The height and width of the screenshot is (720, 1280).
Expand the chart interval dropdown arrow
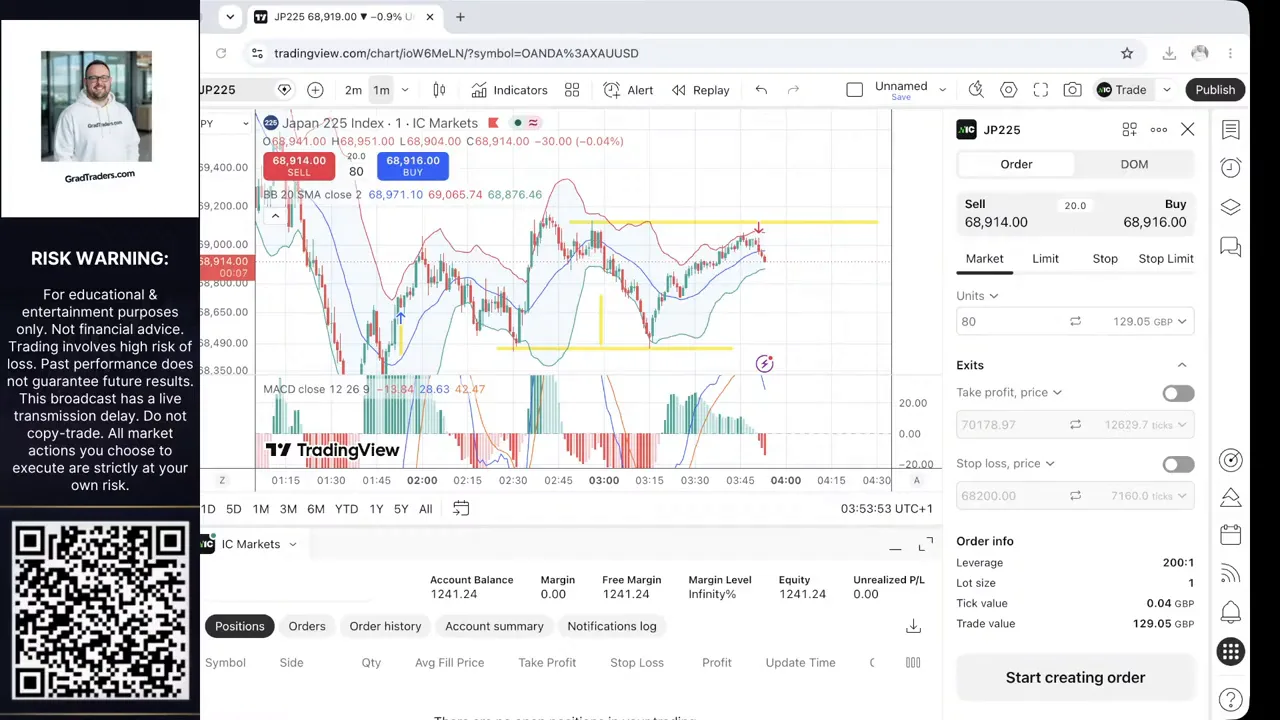click(404, 90)
